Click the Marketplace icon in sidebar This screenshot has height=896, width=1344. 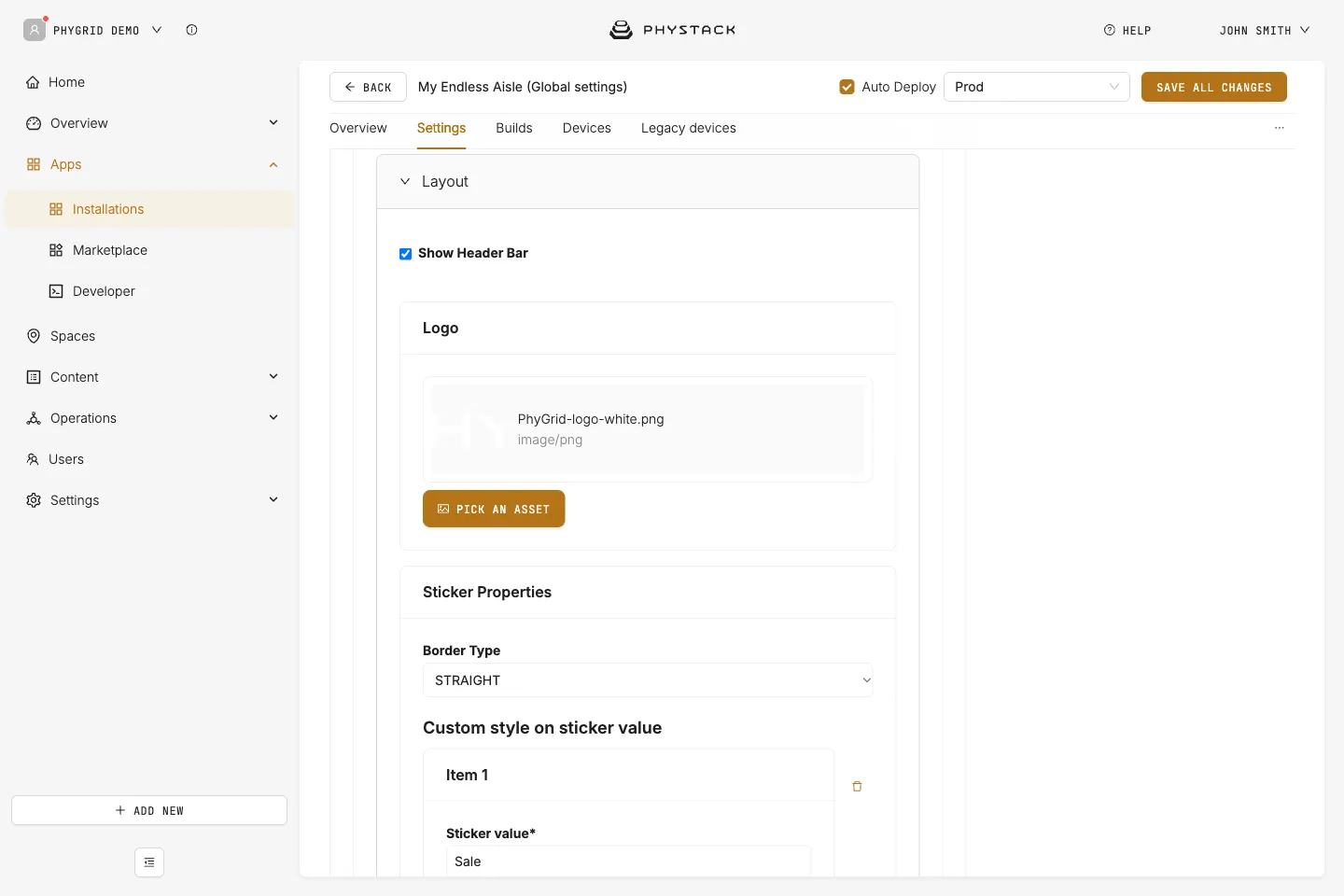[x=56, y=250]
